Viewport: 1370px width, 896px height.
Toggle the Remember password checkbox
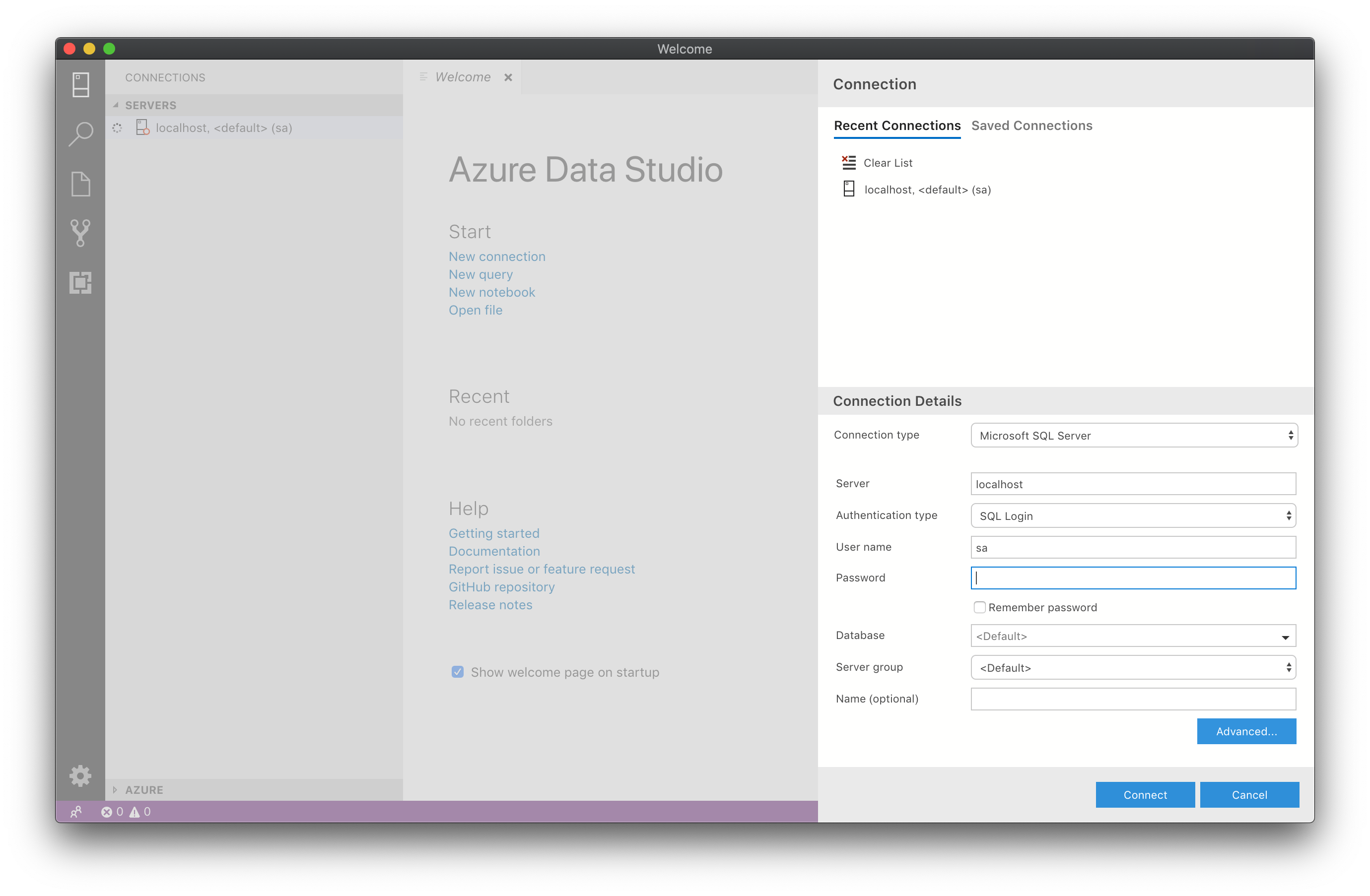pos(979,607)
